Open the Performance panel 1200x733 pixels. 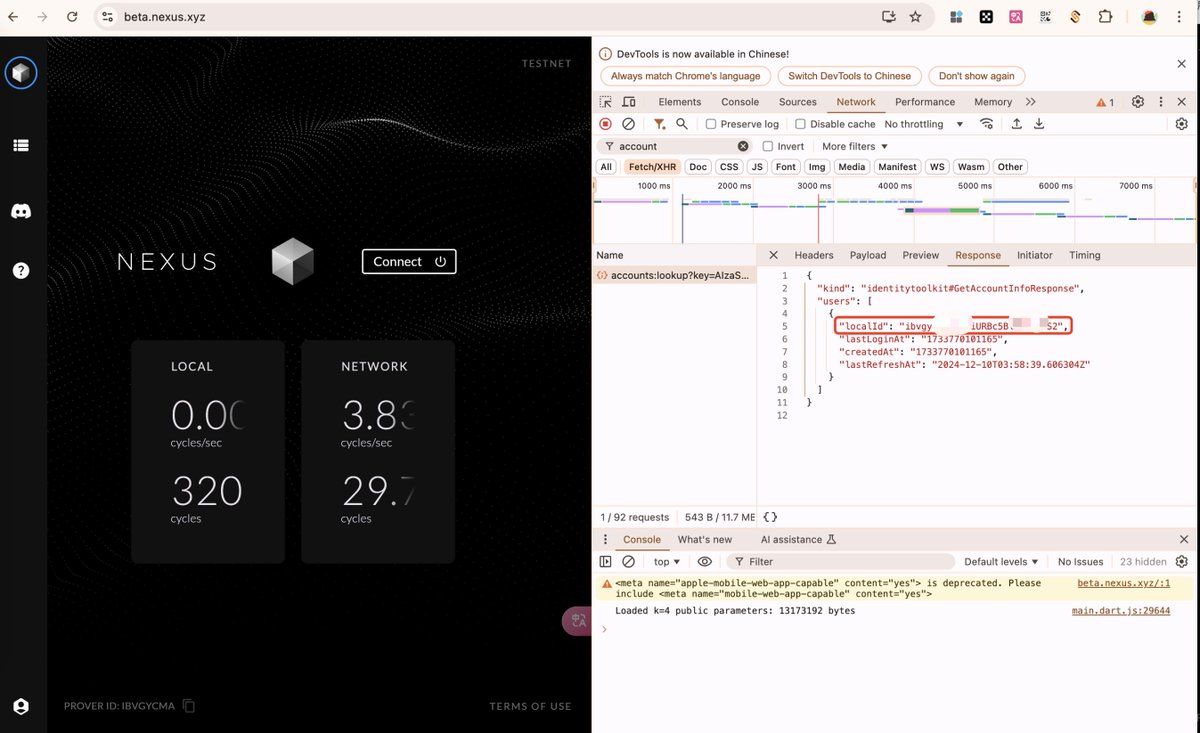924,101
